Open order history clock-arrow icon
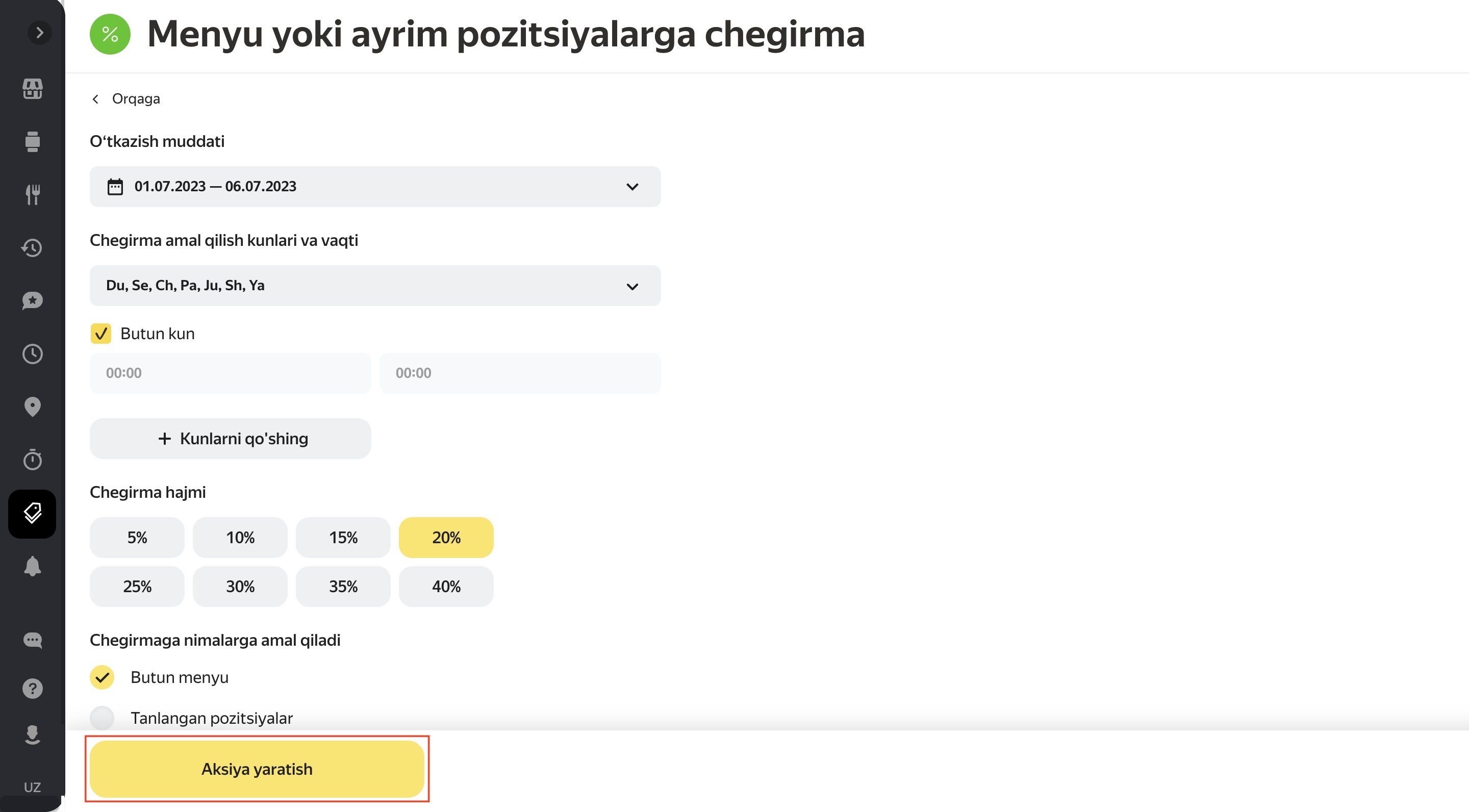1469x812 pixels. (32, 247)
